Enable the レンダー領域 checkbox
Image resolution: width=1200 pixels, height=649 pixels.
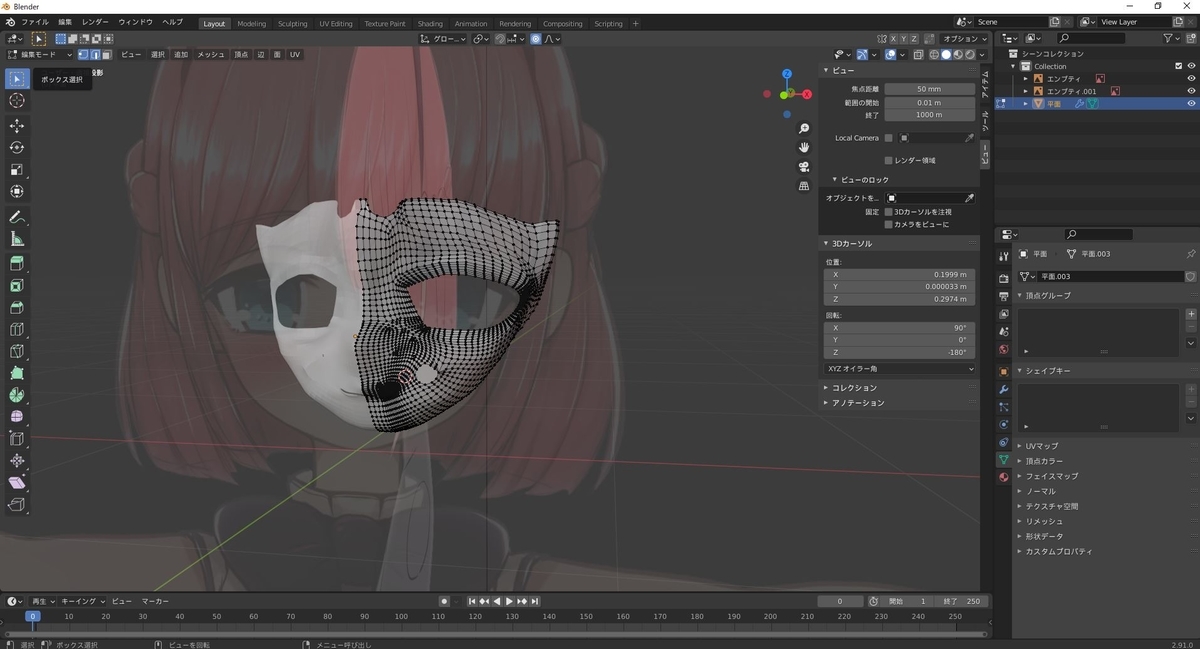click(888, 160)
